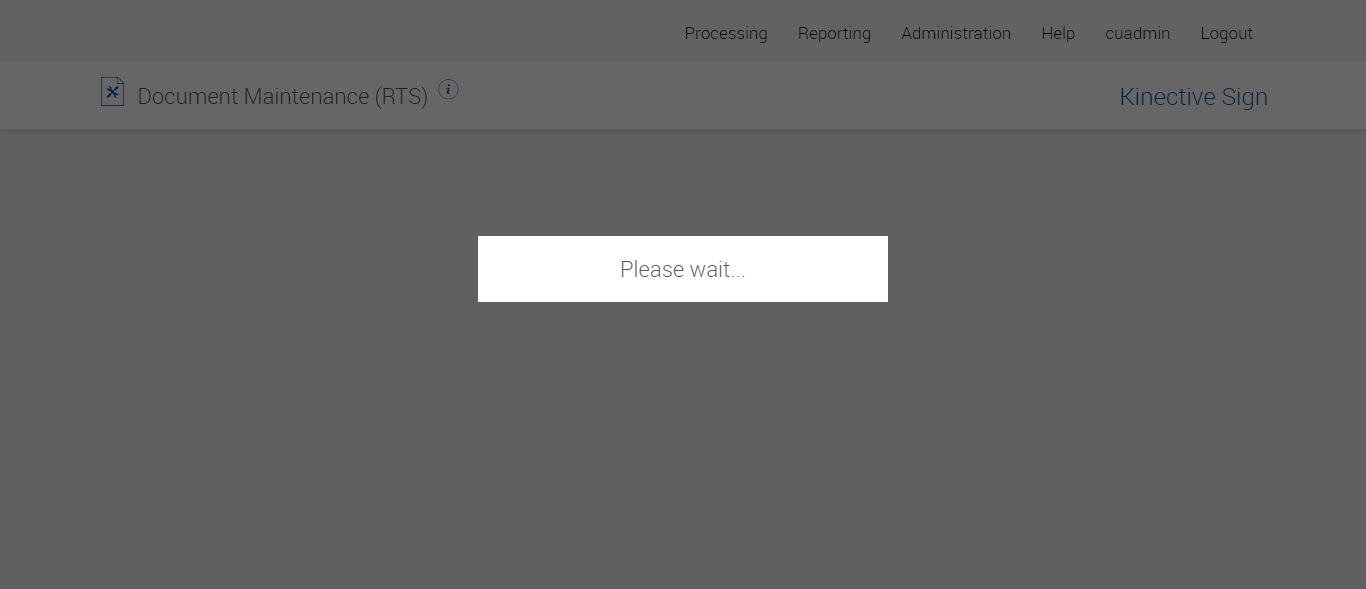Select Help from the top navigation bar
Screen dimensions: 1366x589
(1058, 33)
